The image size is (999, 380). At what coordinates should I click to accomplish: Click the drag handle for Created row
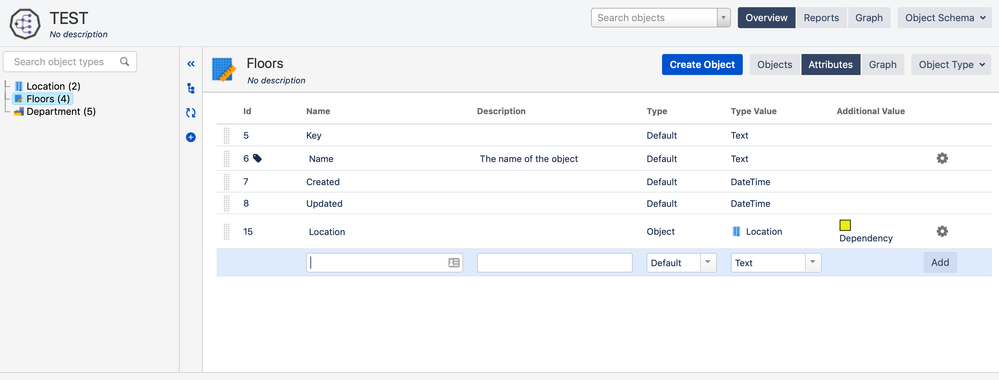[226, 182]
